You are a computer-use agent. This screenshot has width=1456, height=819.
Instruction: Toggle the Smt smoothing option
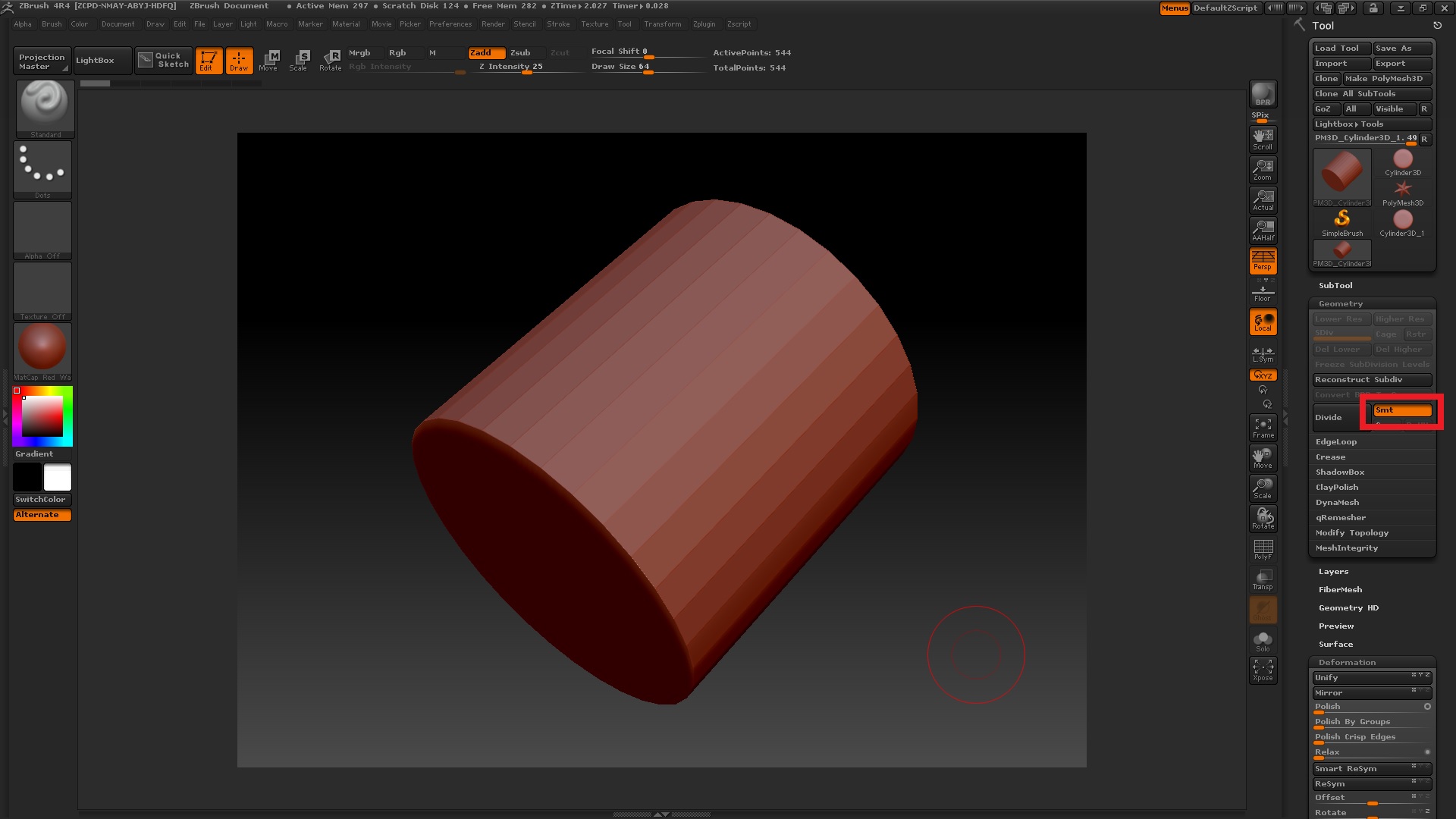[x=1402, y=410]
